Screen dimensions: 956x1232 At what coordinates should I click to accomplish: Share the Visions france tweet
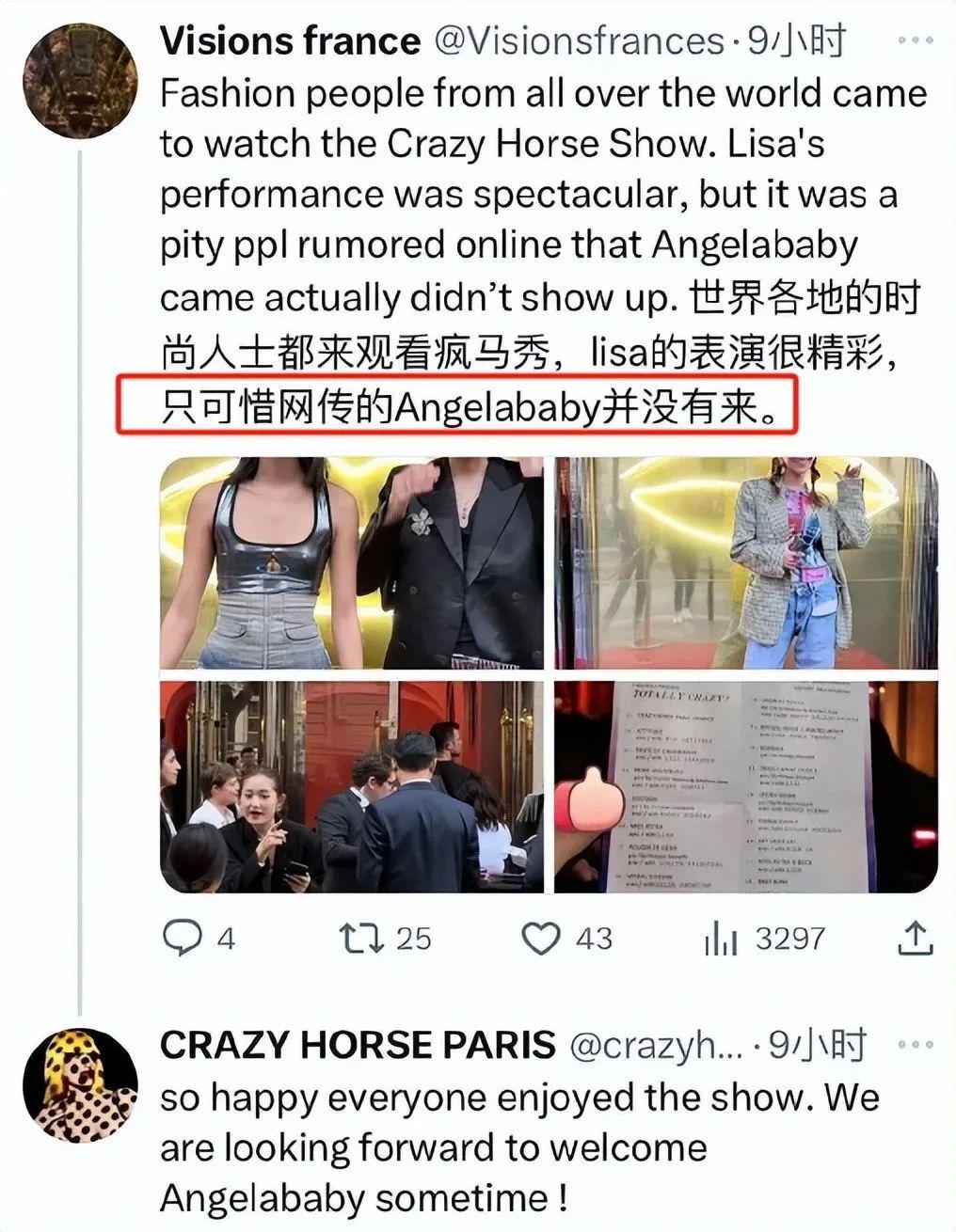(915, 938)
